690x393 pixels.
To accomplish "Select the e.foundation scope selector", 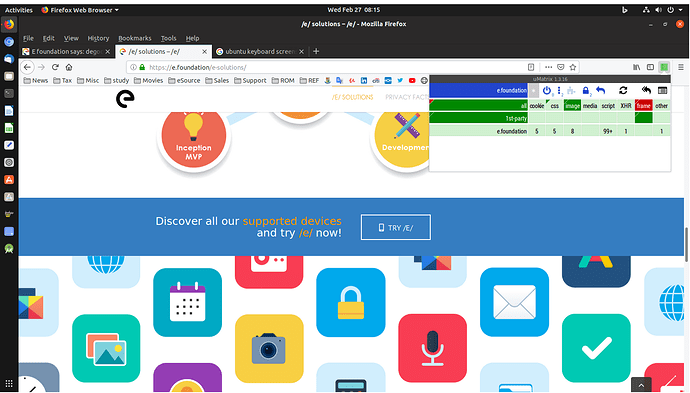I will click(x=478, y=91).
